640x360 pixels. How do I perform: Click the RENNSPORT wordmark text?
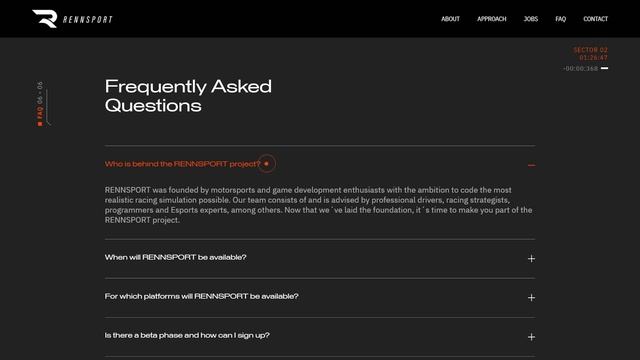87,19
